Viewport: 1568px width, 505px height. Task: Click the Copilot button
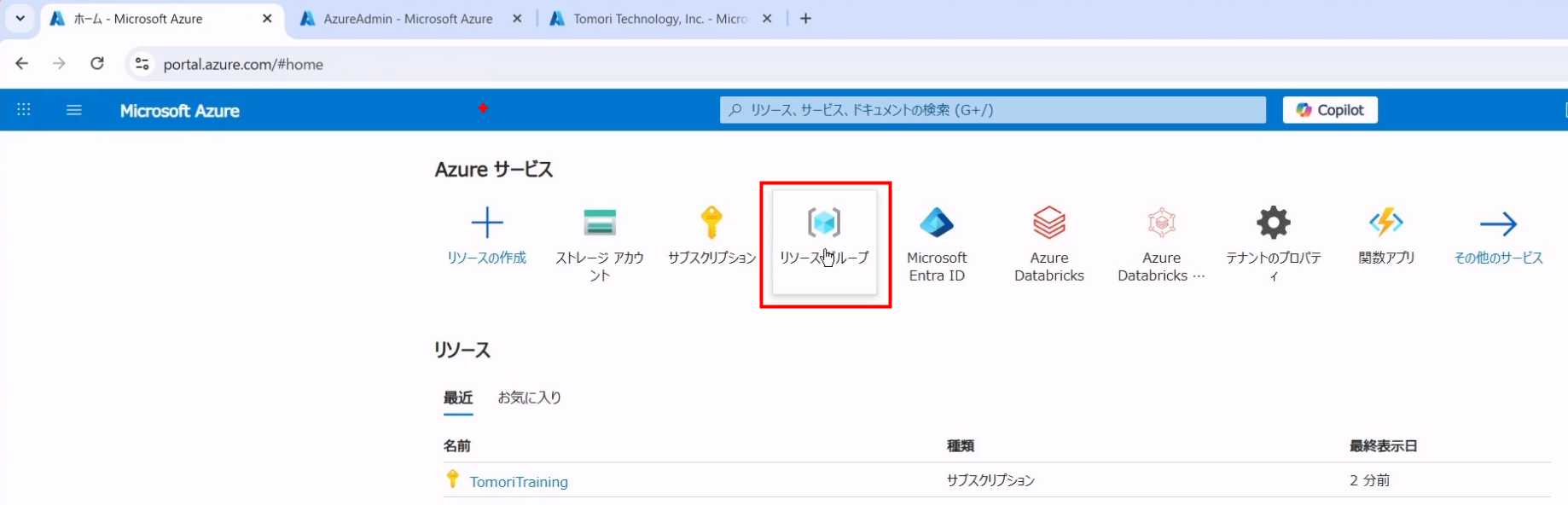click(1329, 110)
